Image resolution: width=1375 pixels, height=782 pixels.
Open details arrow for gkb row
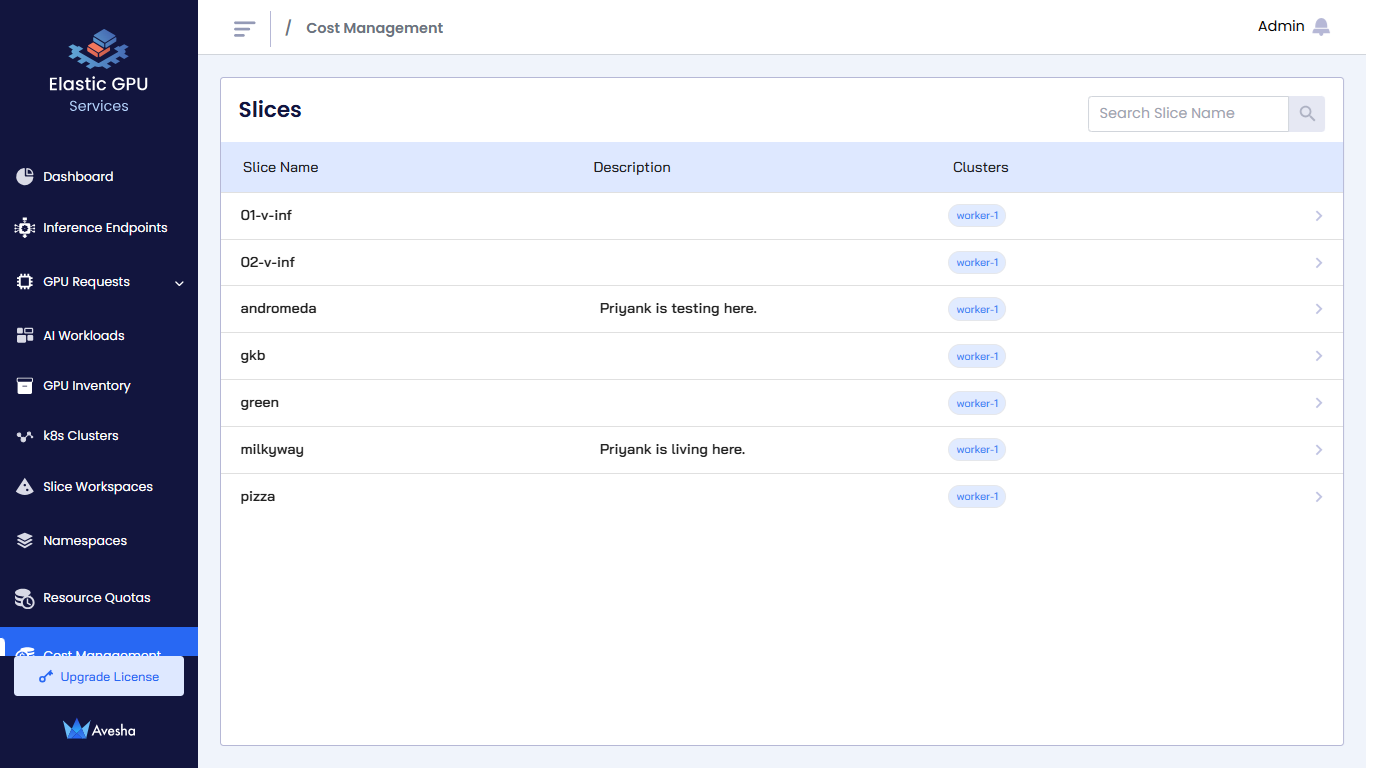pos(1319,356)
